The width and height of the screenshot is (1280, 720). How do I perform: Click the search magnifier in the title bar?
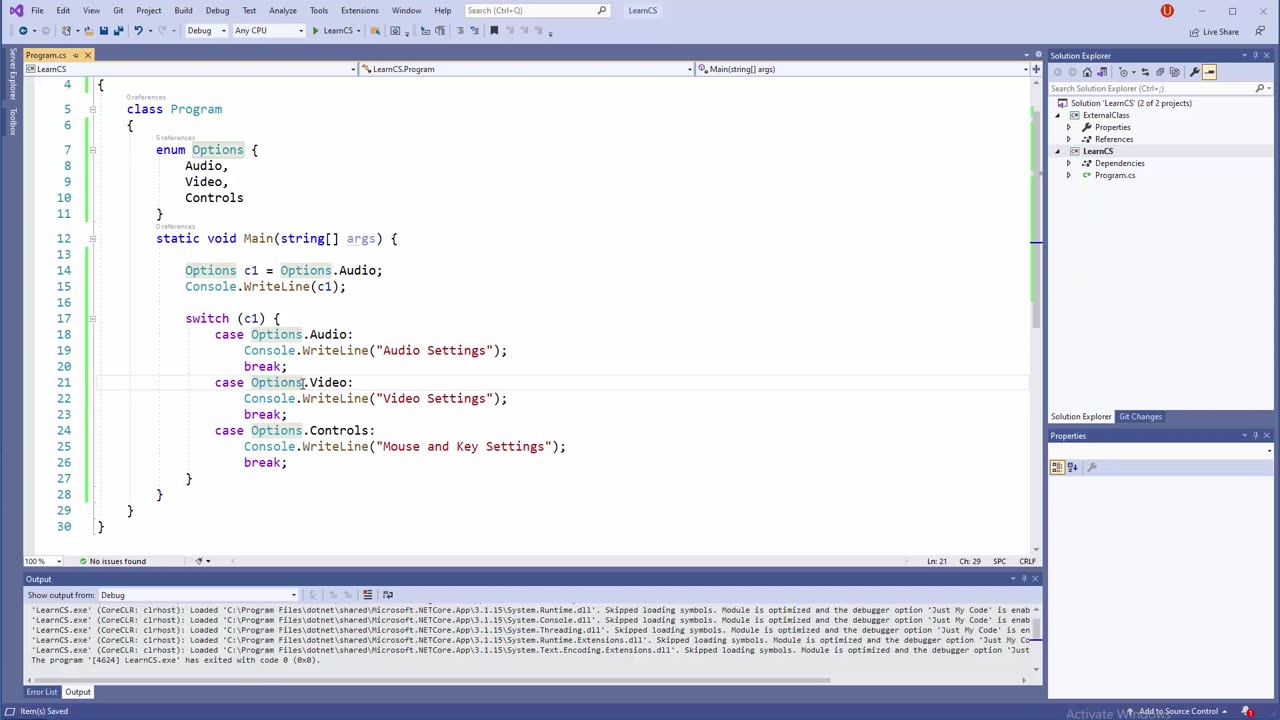[602, 10]
